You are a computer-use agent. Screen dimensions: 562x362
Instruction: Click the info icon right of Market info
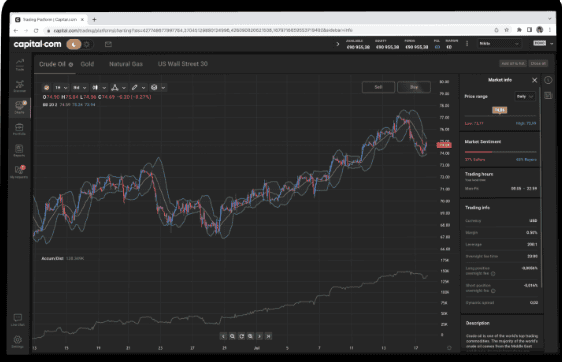(x=548, y=80)
